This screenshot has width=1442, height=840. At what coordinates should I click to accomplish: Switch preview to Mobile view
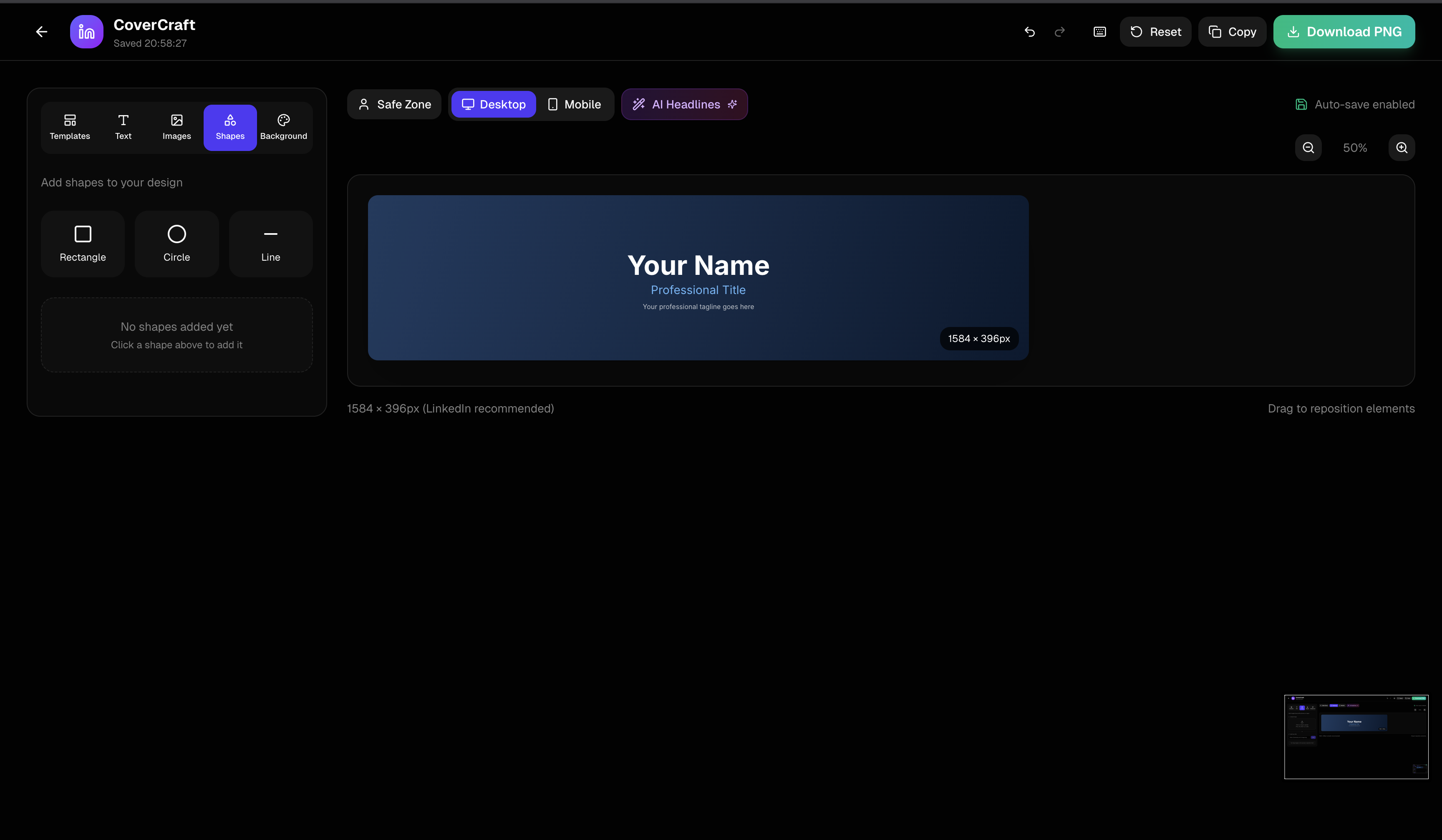tap(575, 105)
